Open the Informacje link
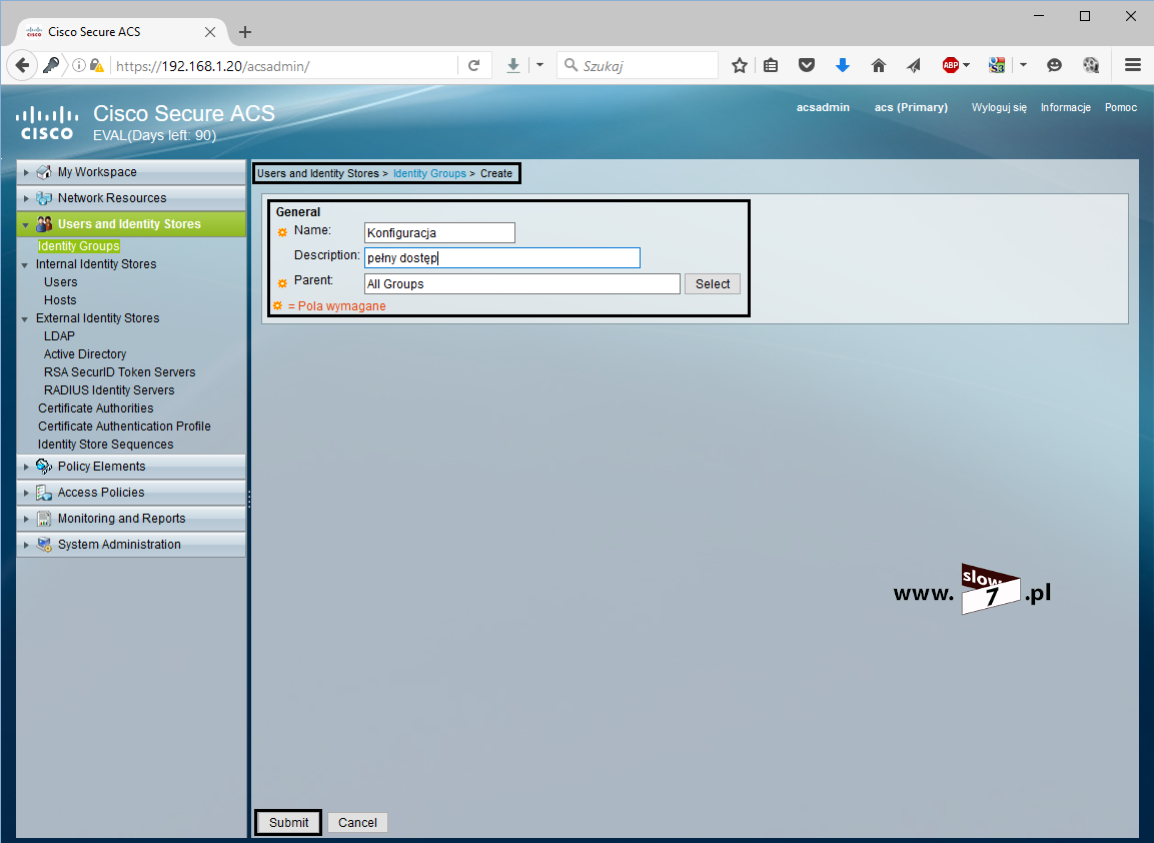The image size is (1154, 843). [x=1065, y=107]
